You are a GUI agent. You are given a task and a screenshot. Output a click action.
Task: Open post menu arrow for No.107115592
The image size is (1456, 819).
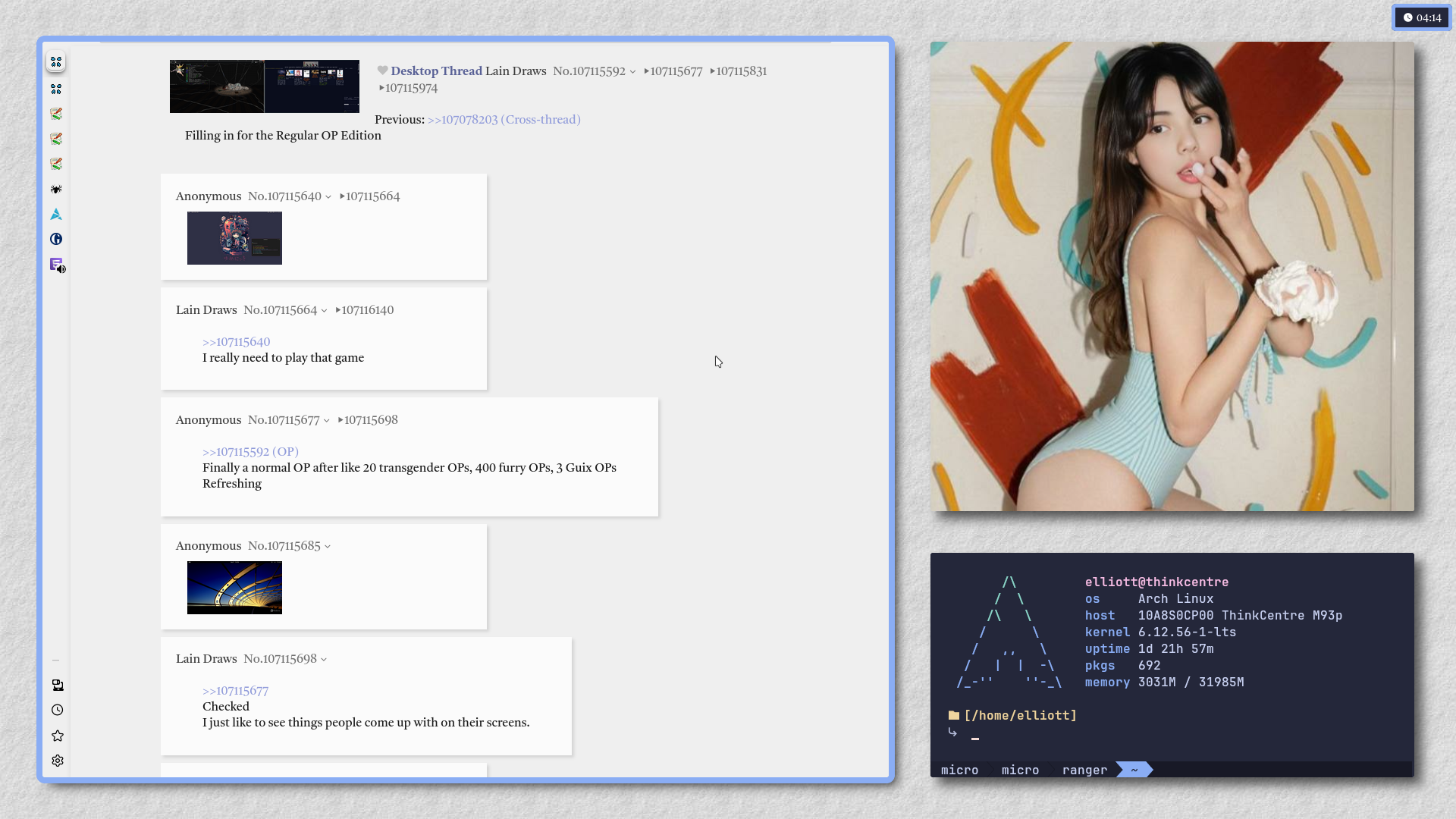tap(632, 72)
